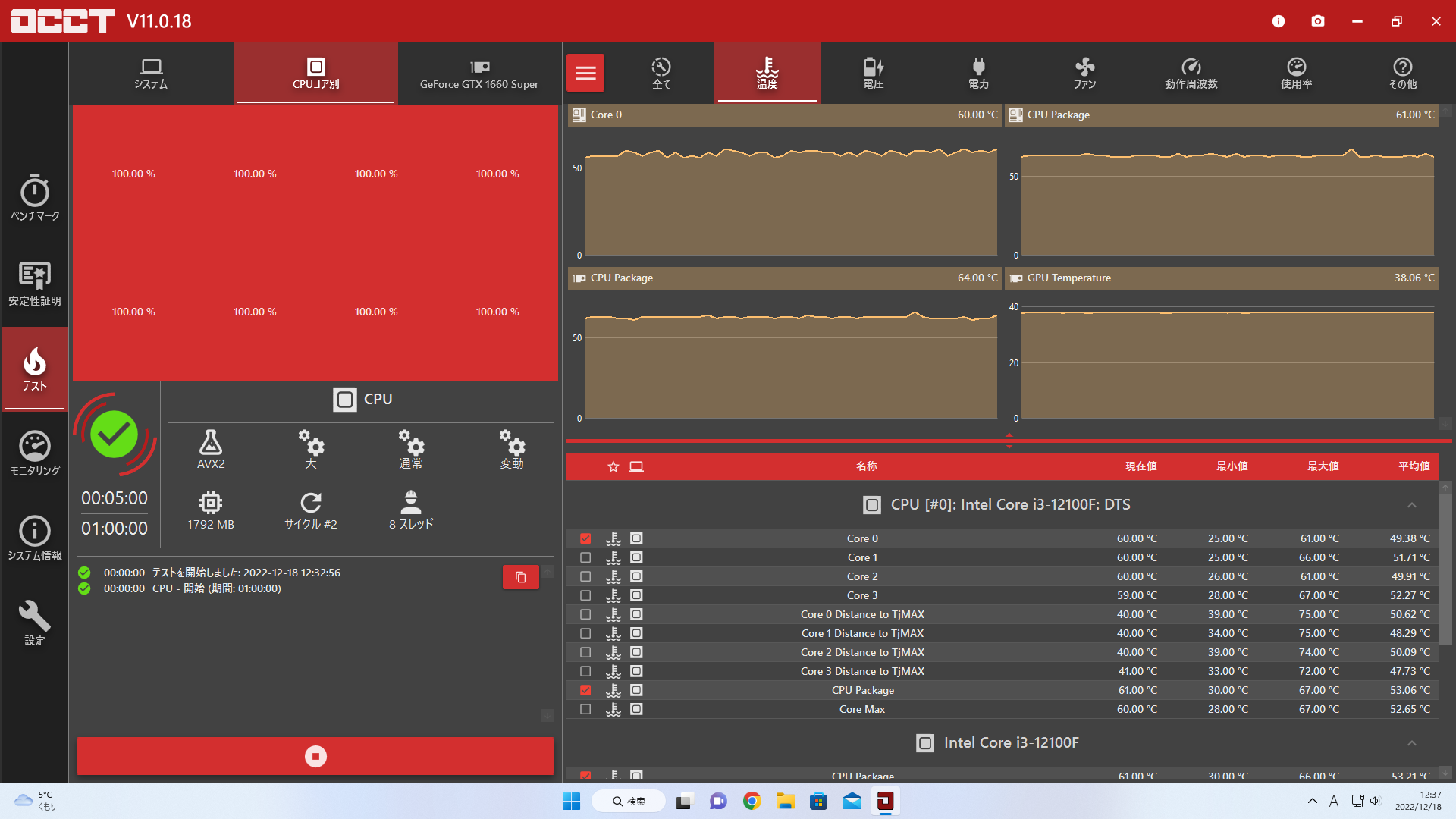The image size is (1456, 819).
Task: Click the star favorites column header icon
Action: coord(613,466)
